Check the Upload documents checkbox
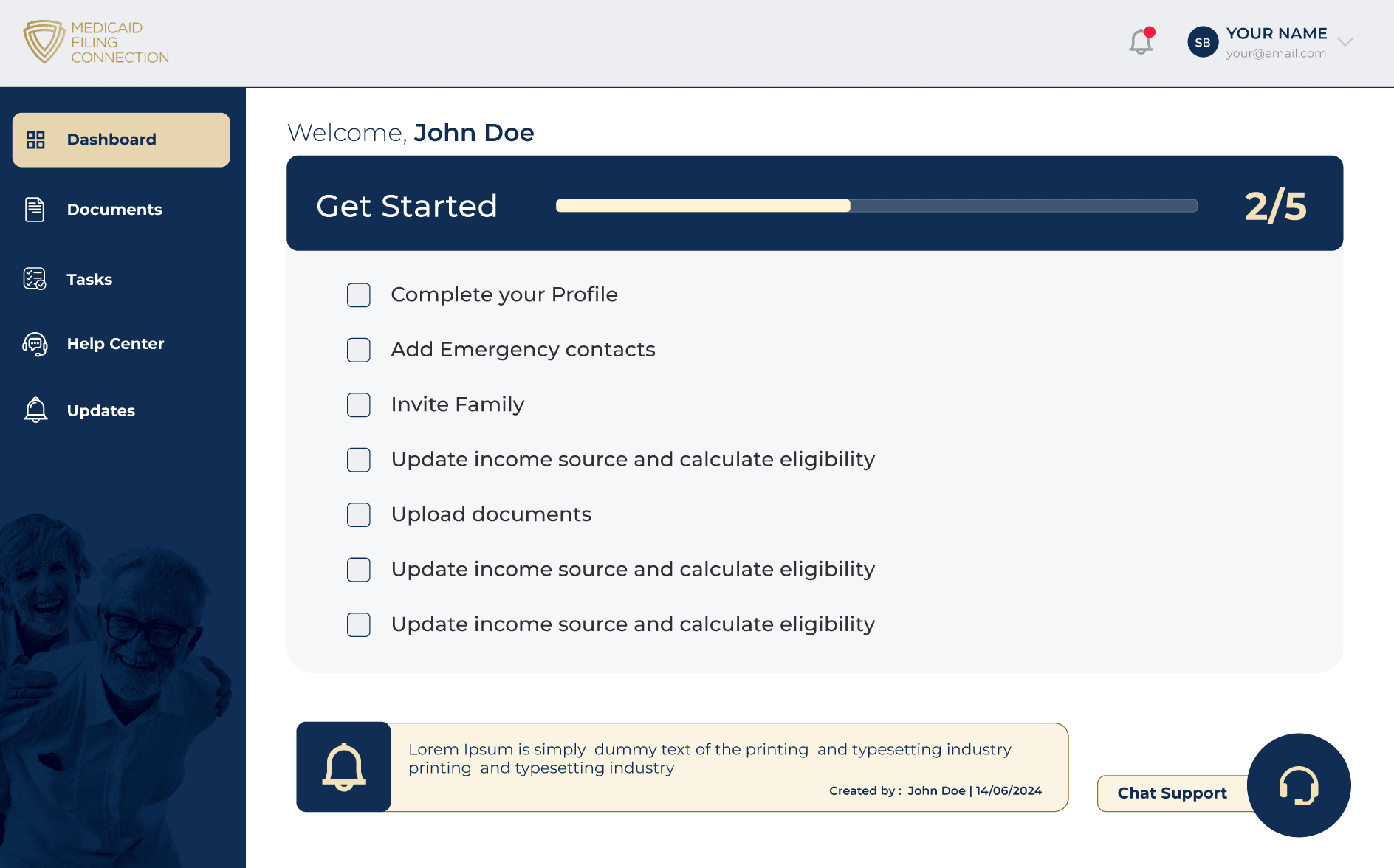The image size is (1394, 868). tap(359, 514)
